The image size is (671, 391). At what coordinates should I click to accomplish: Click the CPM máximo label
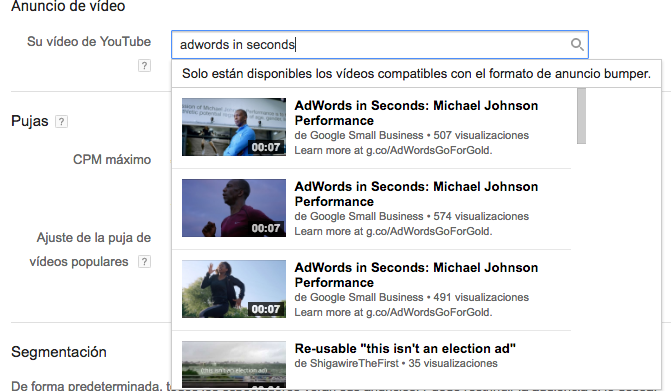[112, 160]
